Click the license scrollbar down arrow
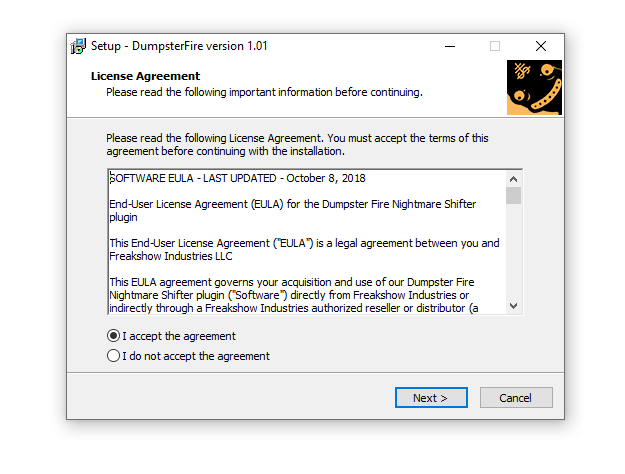This screenshot has width=625, height=474. (x=513, y=306)
